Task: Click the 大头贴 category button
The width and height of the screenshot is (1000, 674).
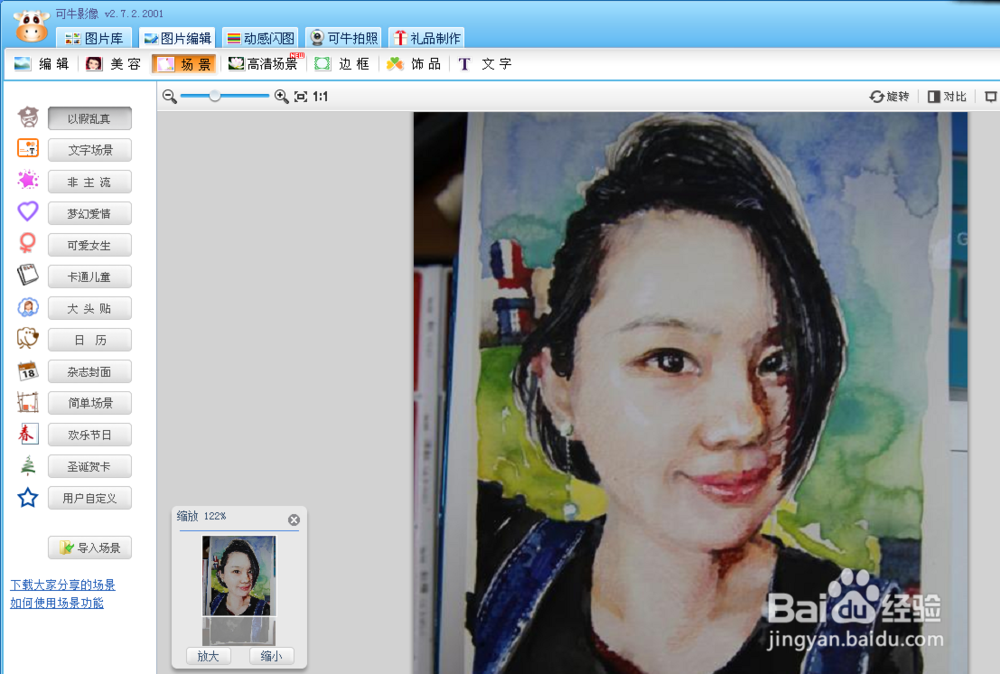Action: (x=90, y=308)
